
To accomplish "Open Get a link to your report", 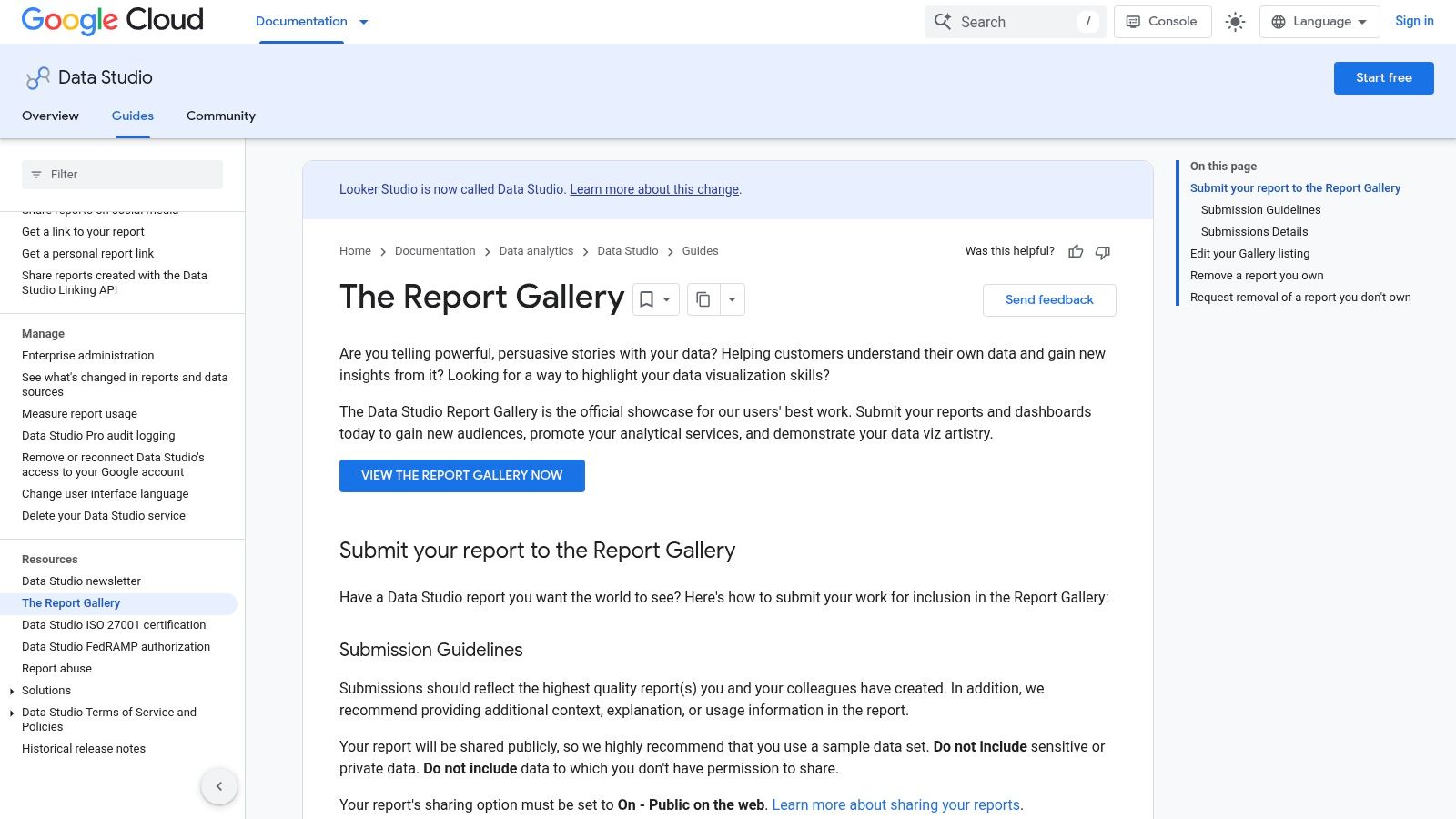I will (83, 232).
